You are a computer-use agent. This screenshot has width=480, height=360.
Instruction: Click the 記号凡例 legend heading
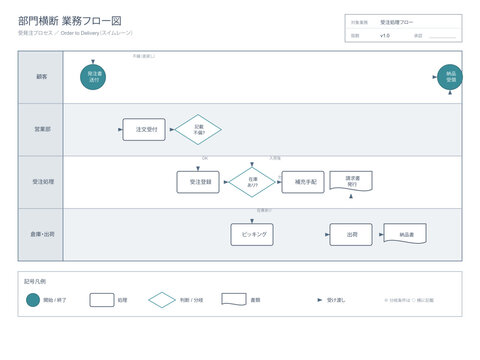(x=35, y=282)
